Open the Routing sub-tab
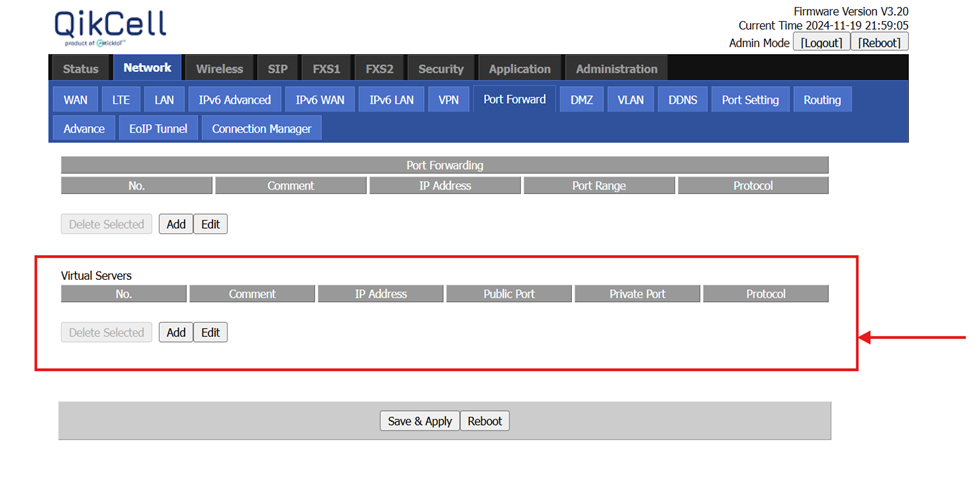 tap(822, 100)
